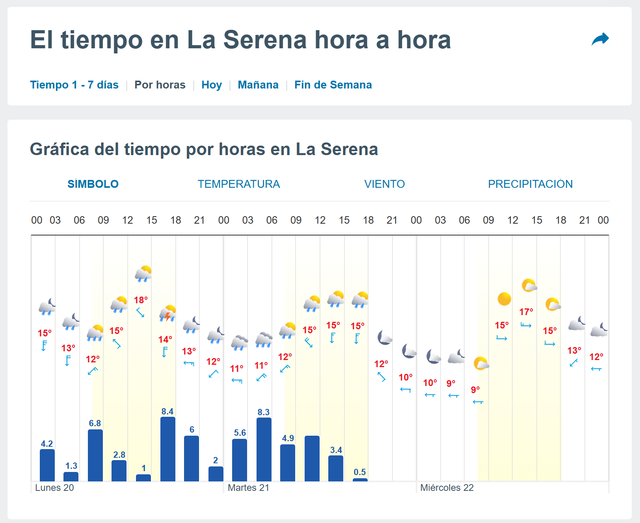Click the 8.3 precipitation bar
This screenshot has width=640, height=523.
[x=264, y=450]
